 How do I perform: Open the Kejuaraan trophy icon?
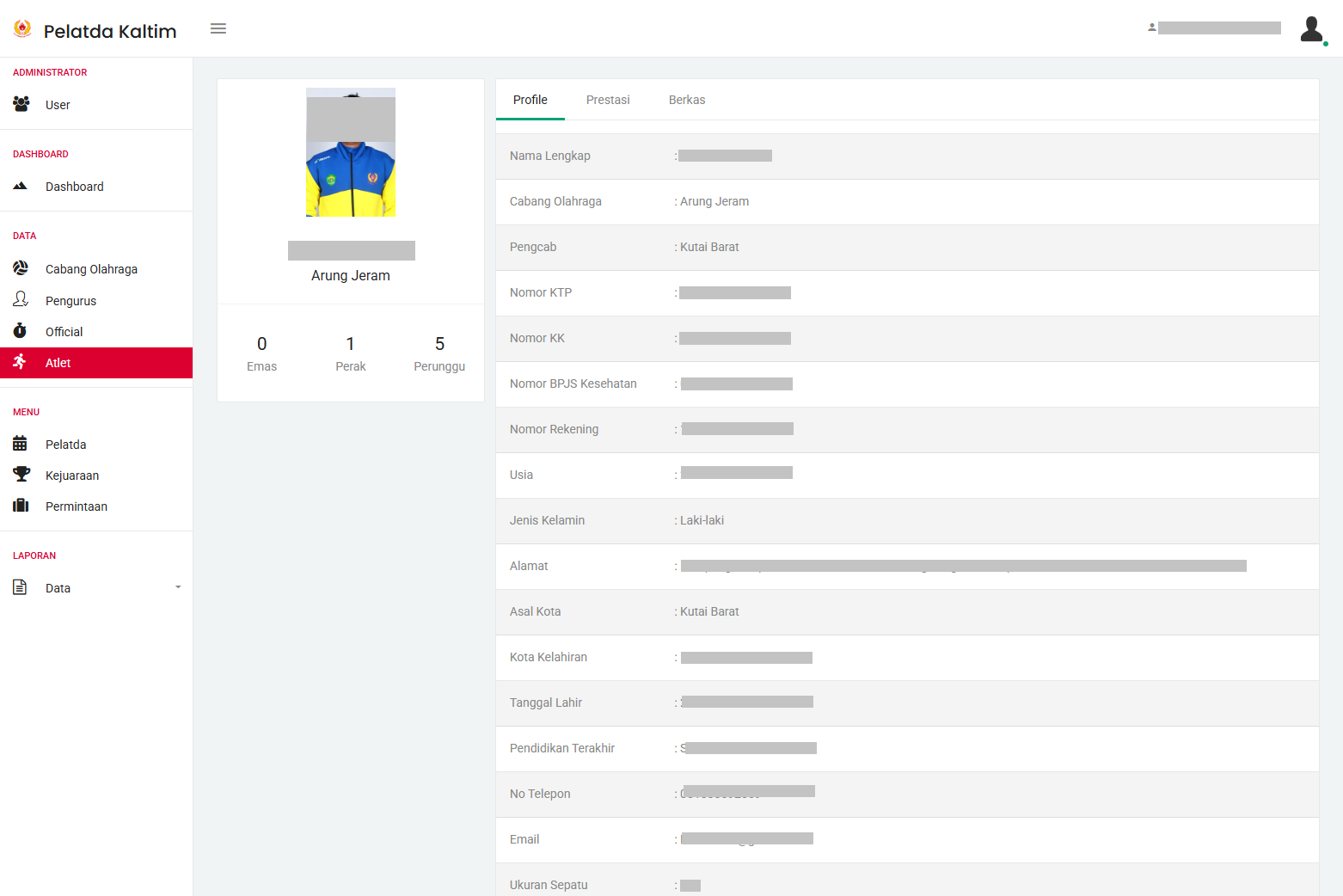(x=21, y=475)
